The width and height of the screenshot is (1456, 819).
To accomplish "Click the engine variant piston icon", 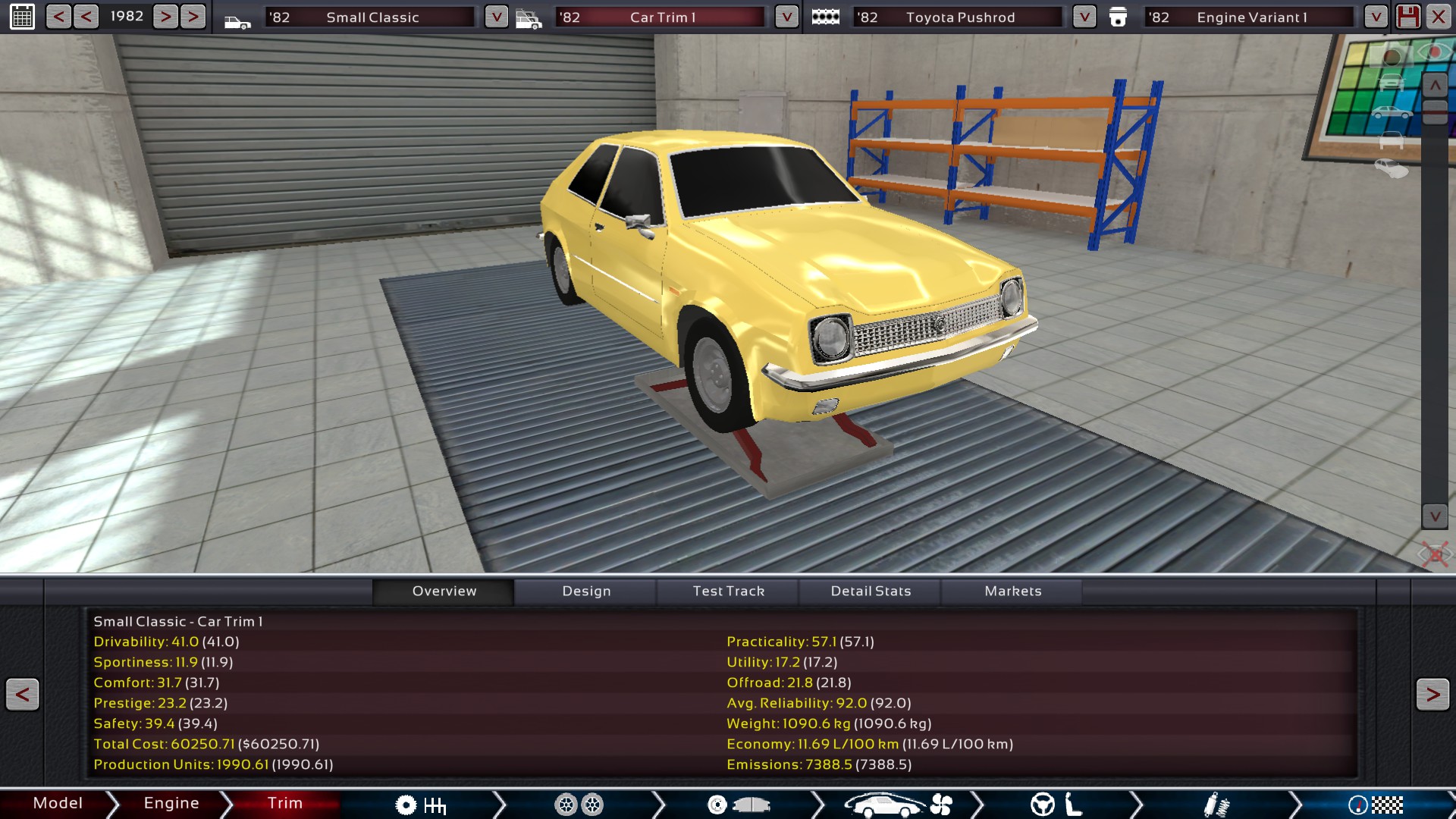I will [1118, 17].
